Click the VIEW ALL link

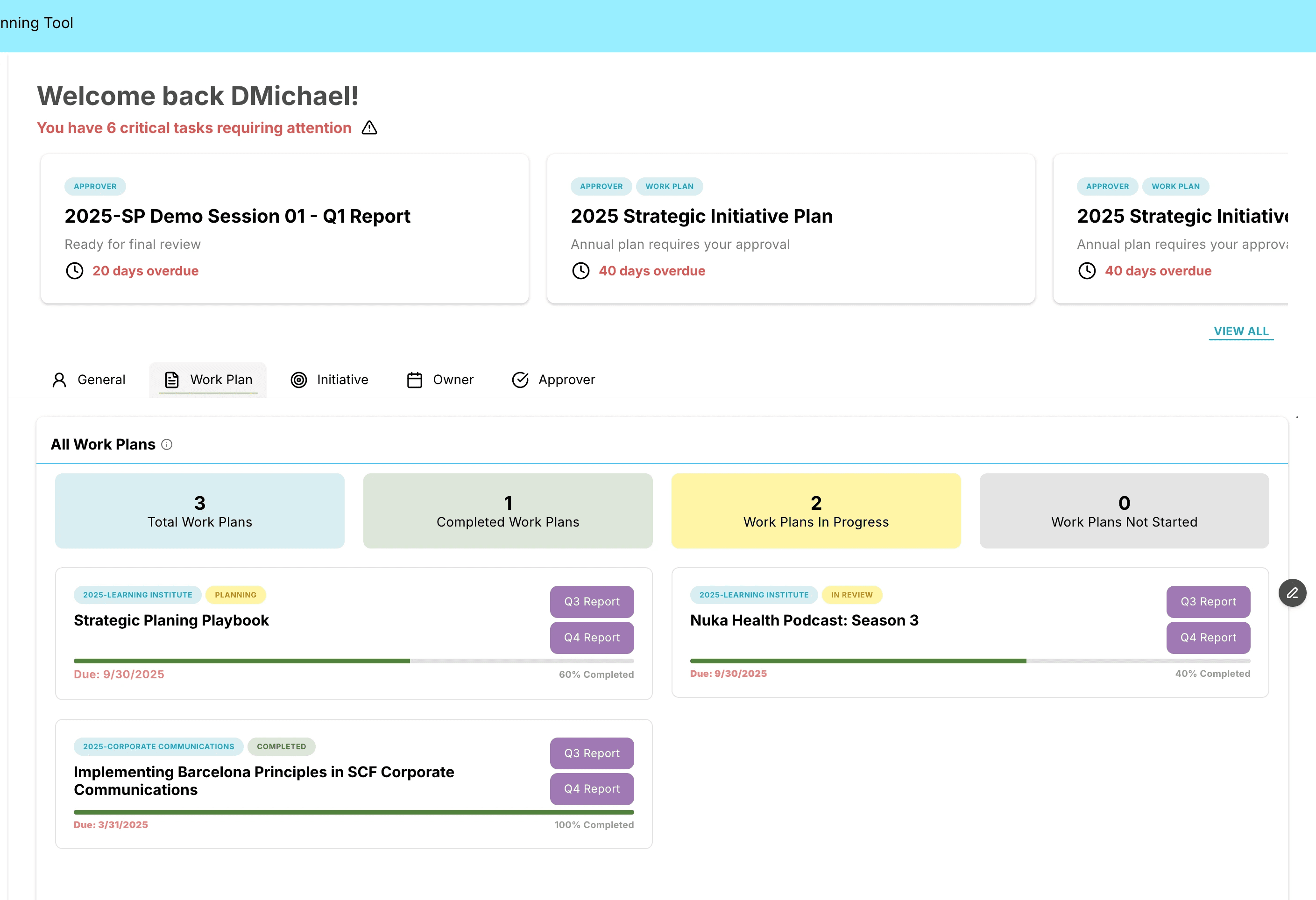pyautogui.click(x=1241, y=331)
